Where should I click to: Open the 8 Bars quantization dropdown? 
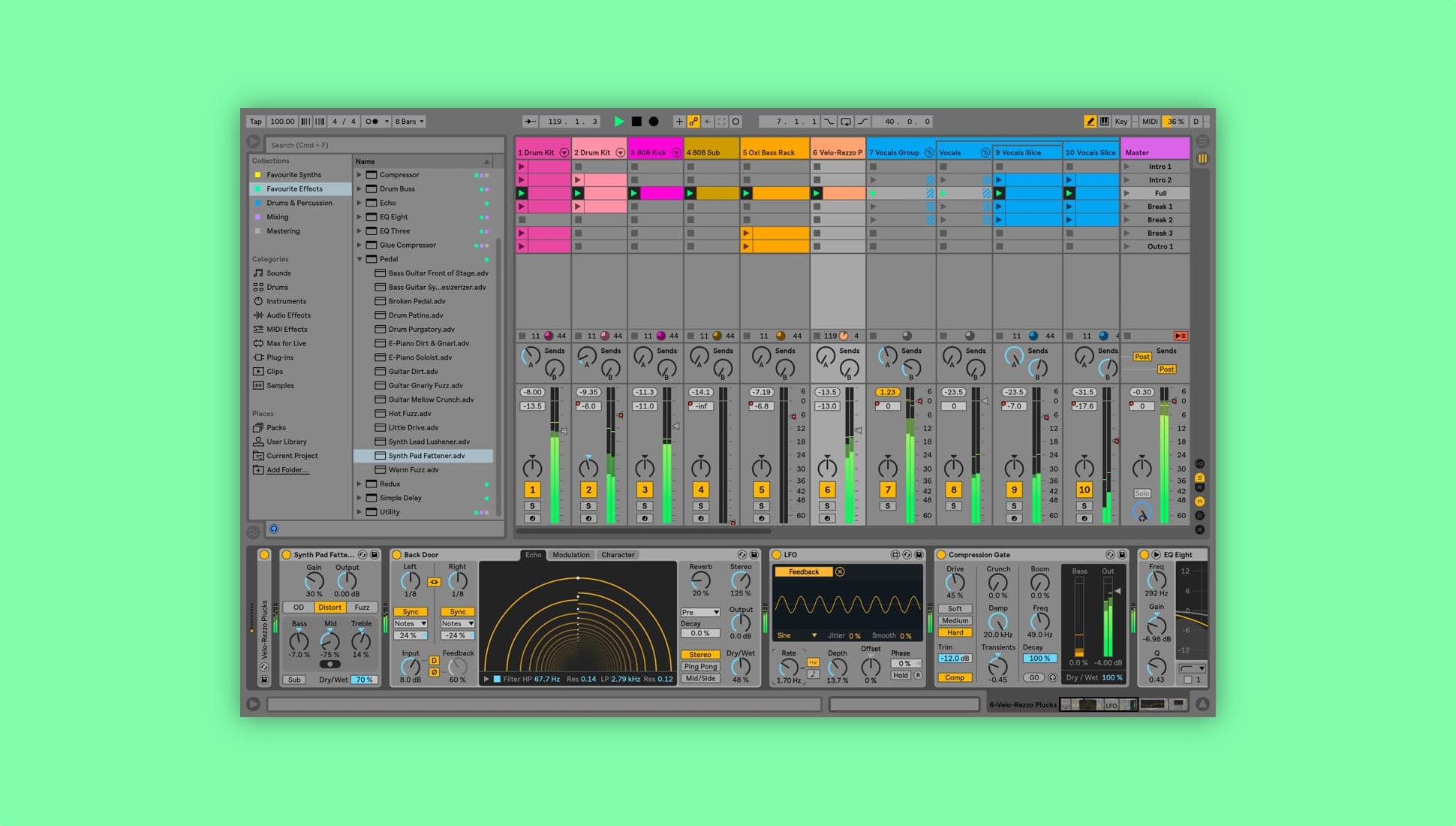click(409, 122)
